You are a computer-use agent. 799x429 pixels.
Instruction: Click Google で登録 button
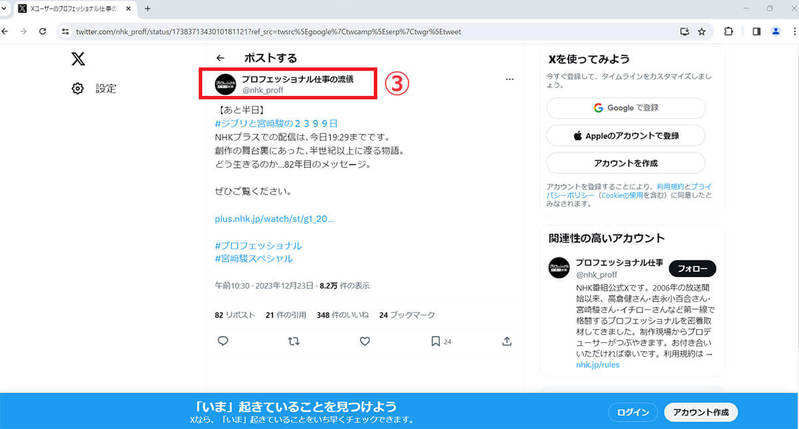[x=626, y=108]
